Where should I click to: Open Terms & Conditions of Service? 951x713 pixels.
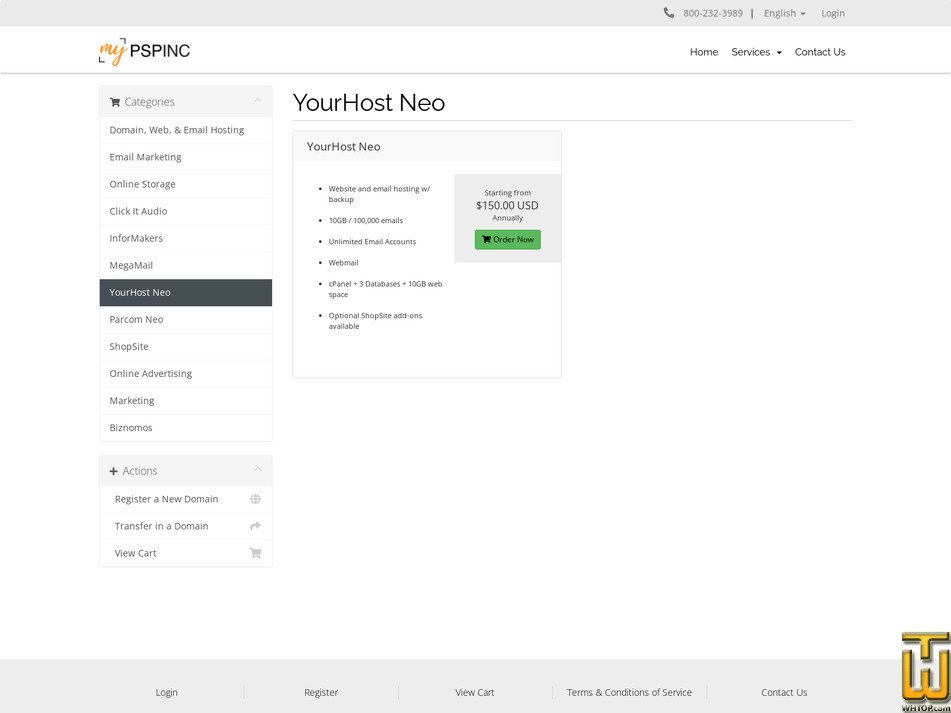629,692
